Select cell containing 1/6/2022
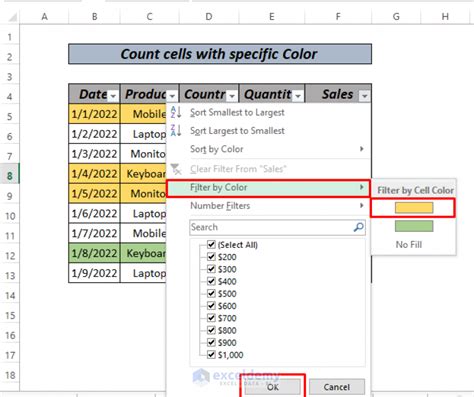 tap(94, 213)
